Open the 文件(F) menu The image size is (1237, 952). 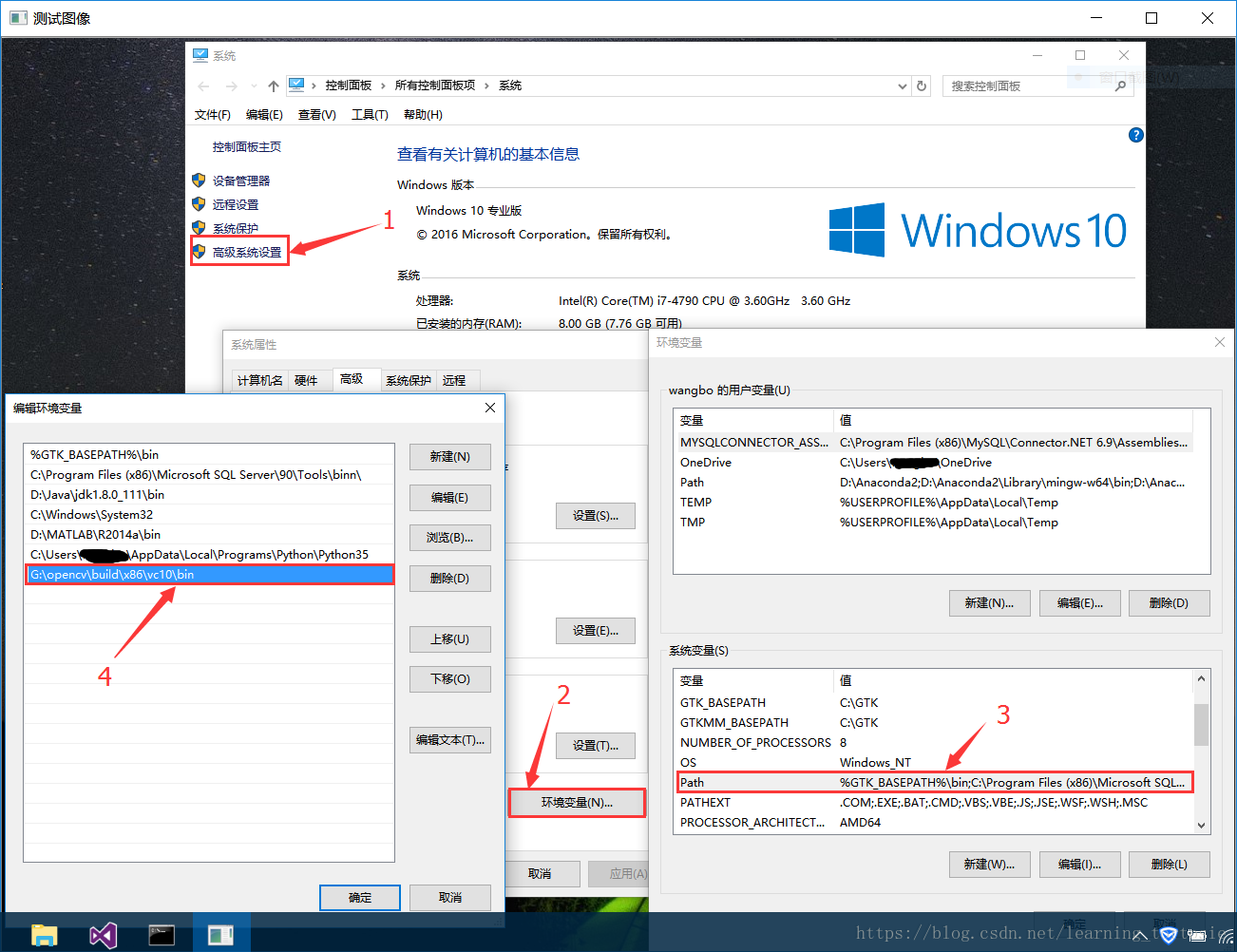point(213,114)
